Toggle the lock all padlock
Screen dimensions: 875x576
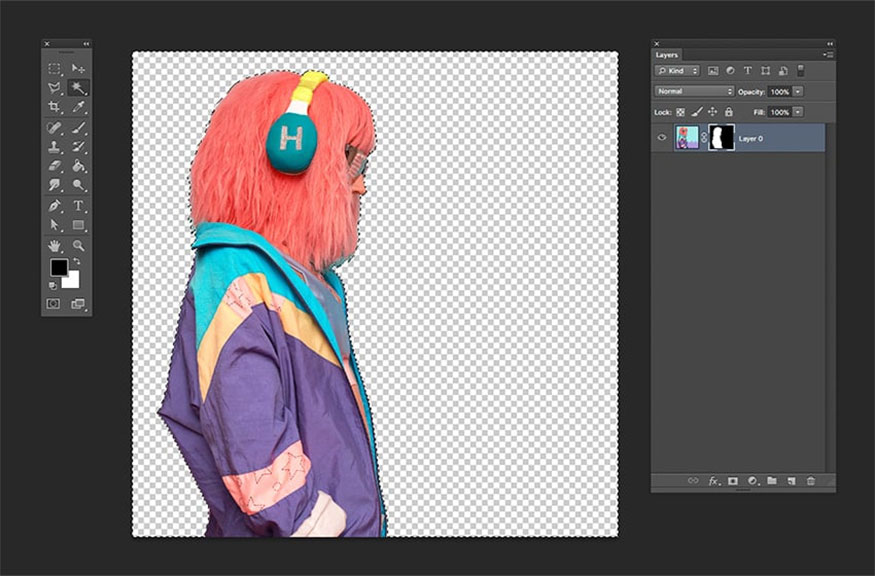click(728, 112)
